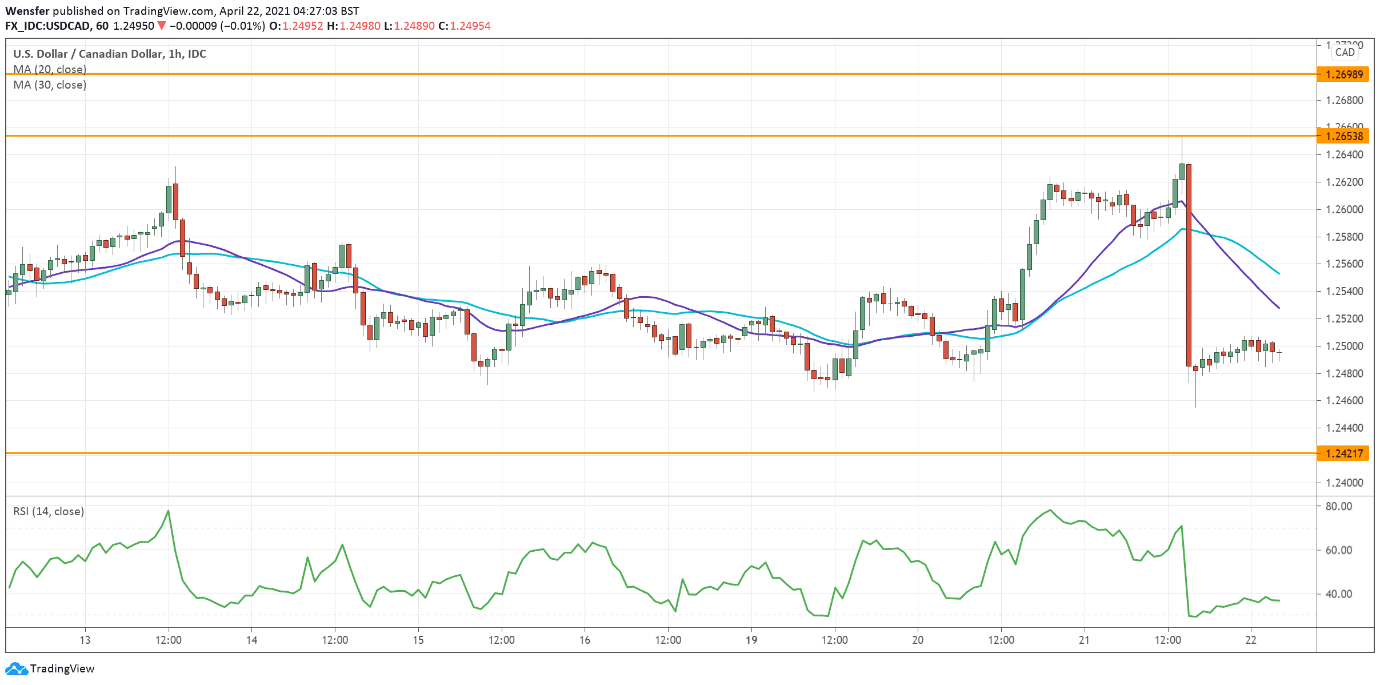Click the 1.25000 price axis tick
Image resolution: width=1380 pixels, height=685 pixels.
pyautogui.click(x=1341, y=346)
